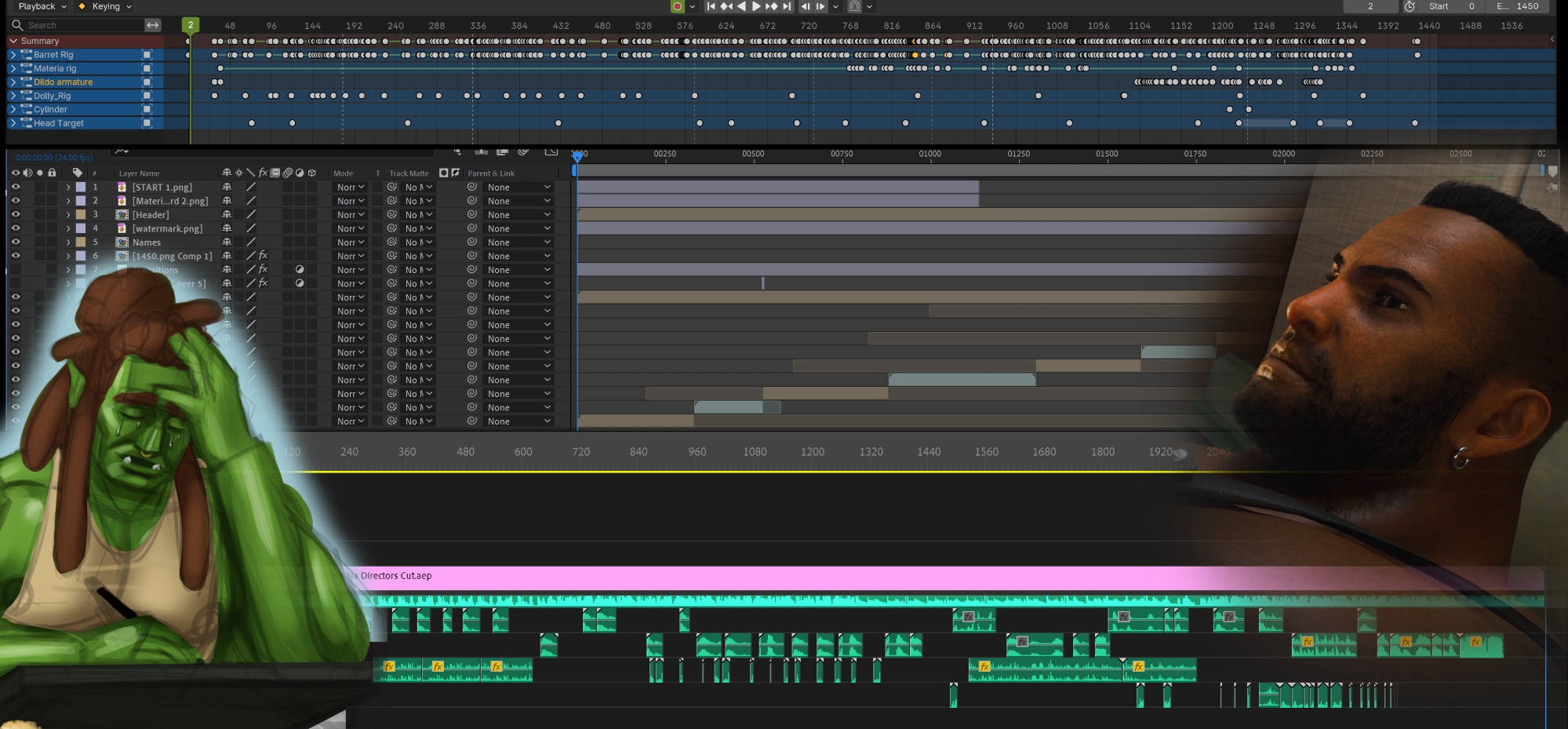Jump to the first frame of animation
Screen dimensions: 1568x729
pyautogui.click(x=711, y=6)
